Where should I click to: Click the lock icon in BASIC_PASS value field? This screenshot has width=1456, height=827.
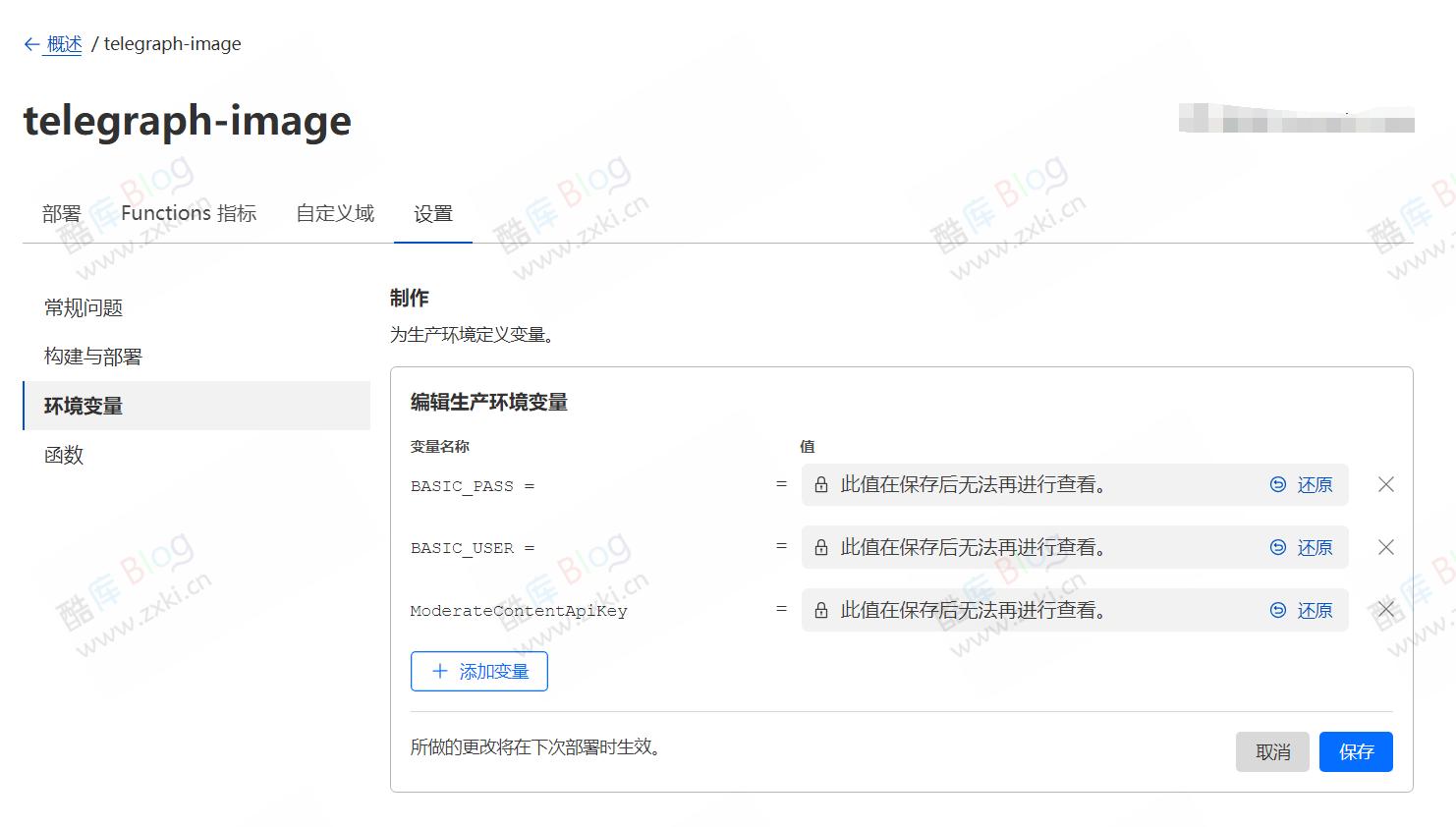click(x=821, y=484)
